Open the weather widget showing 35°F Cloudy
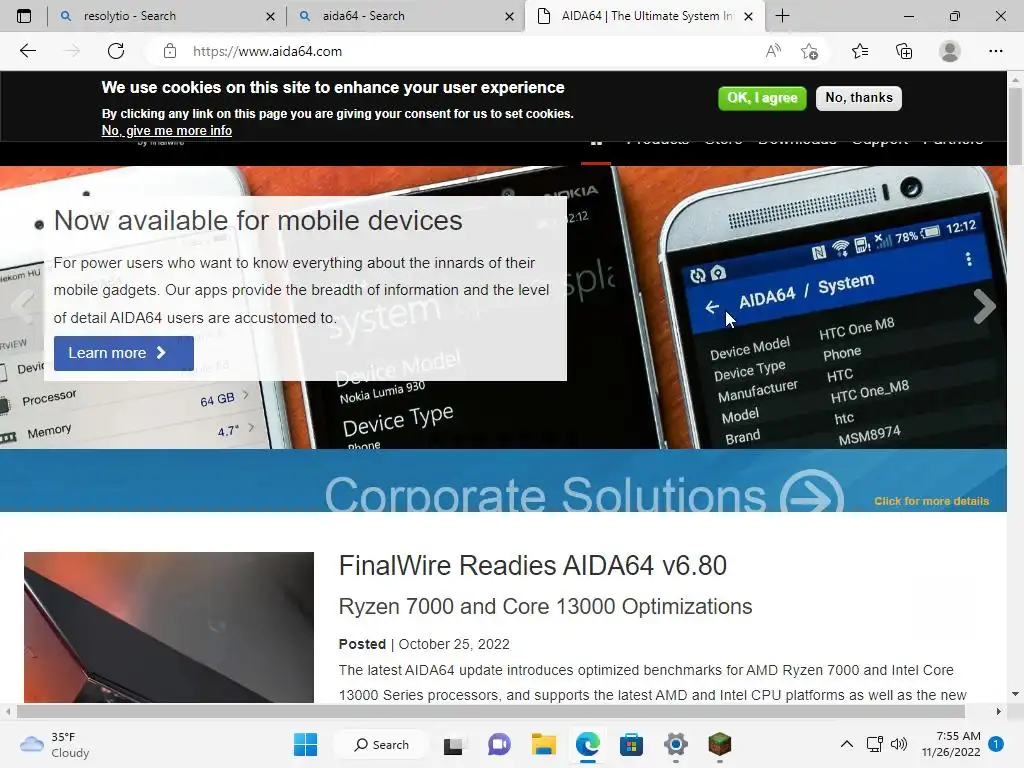1024x768 pixels. pos(54,744)
